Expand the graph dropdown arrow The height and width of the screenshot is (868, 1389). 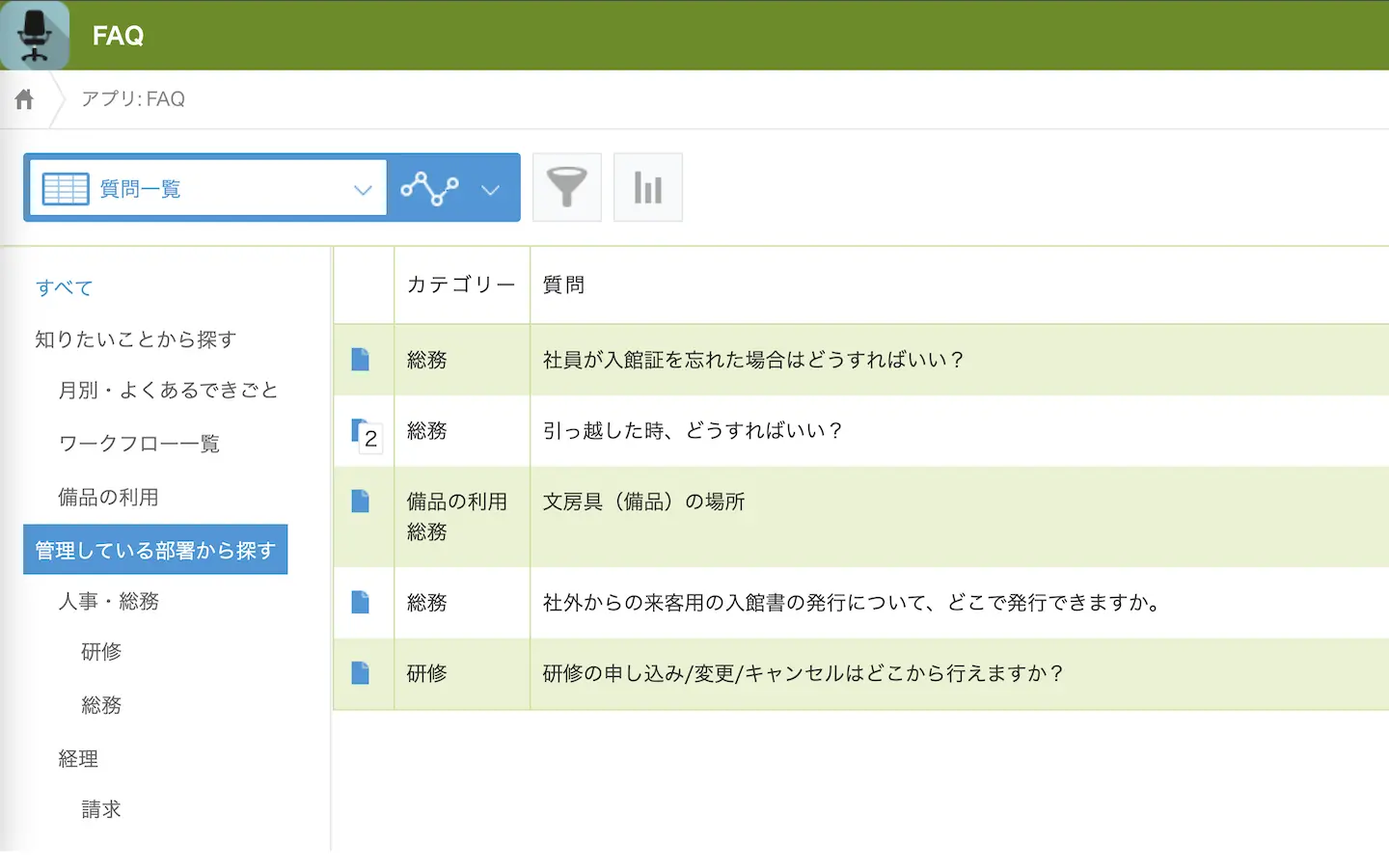[490, 190]
